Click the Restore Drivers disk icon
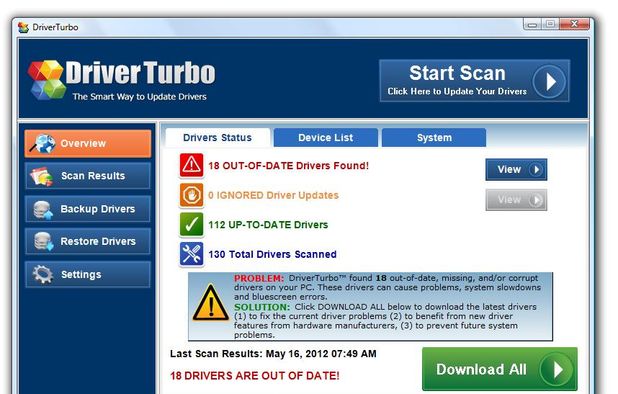 (43, 242)
